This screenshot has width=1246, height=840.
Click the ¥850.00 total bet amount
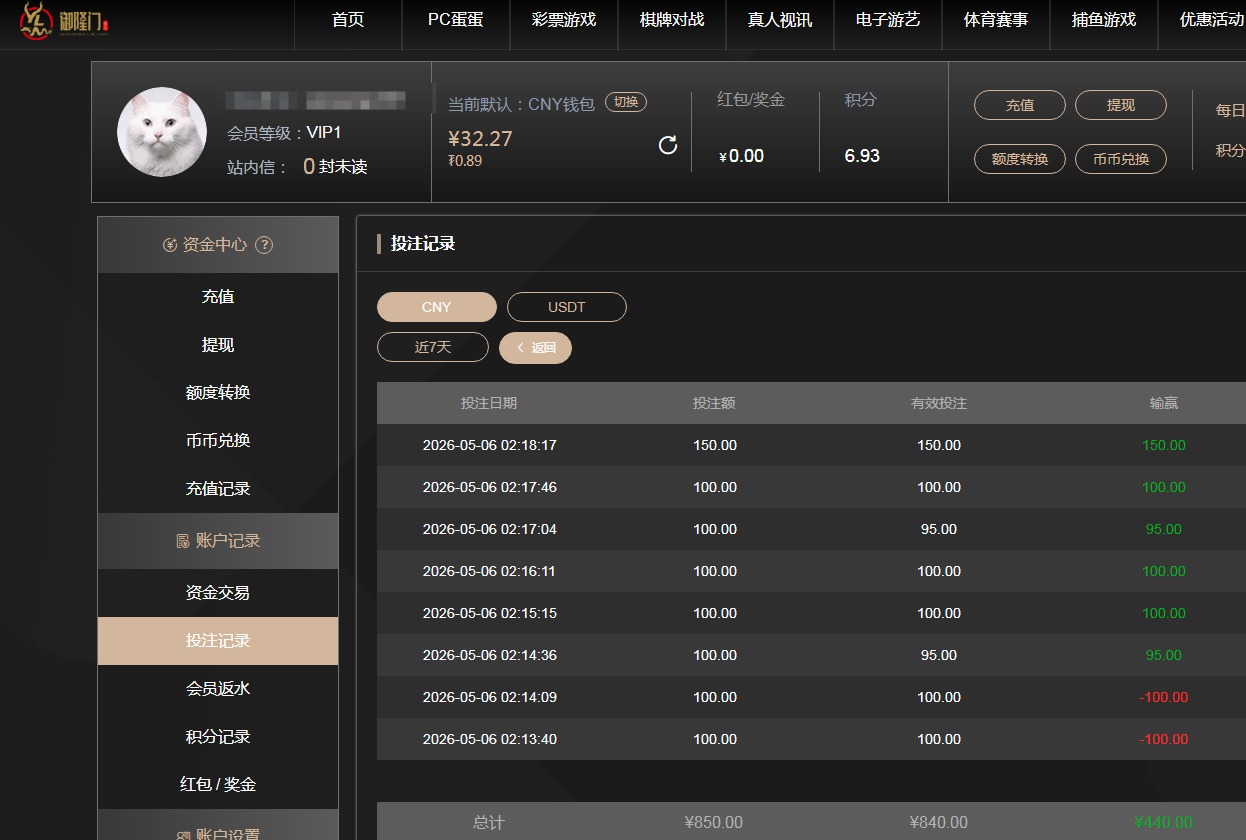point(714,822)
